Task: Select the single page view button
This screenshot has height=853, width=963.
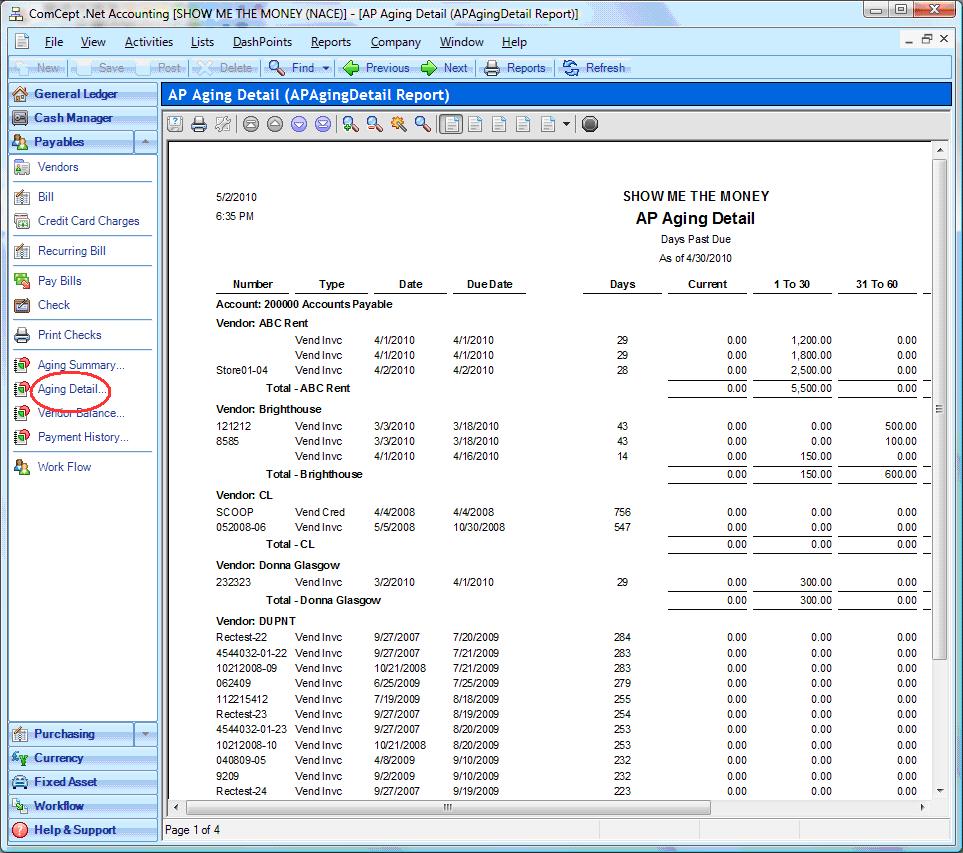Action: click(451, 124)
